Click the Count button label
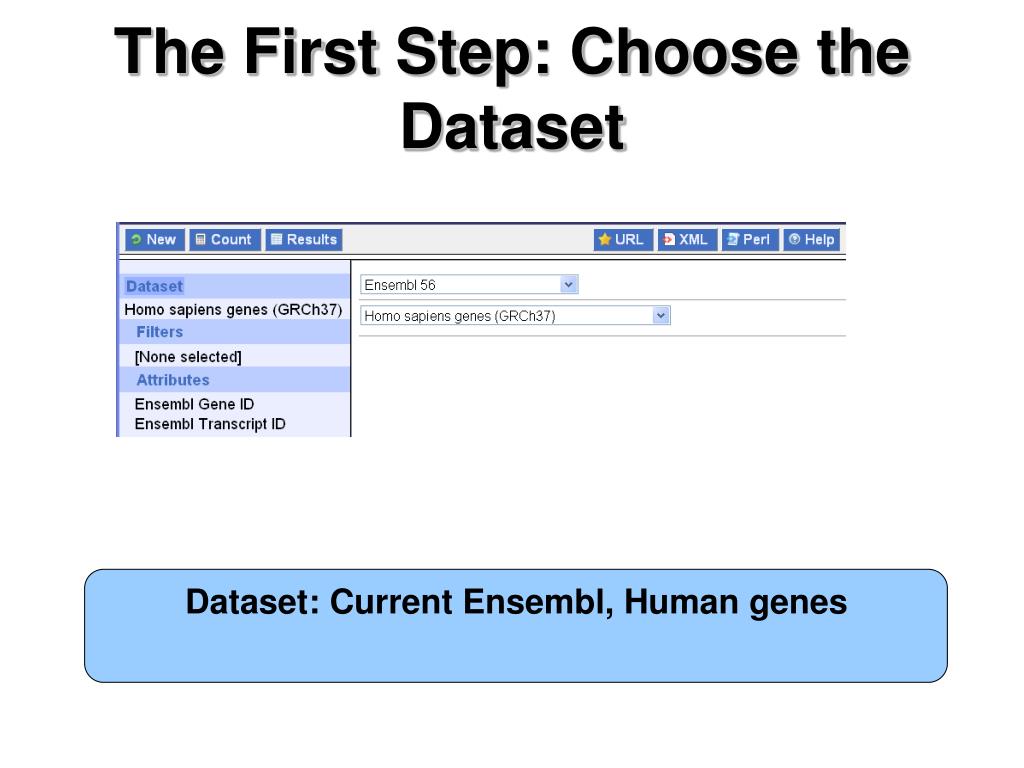 coord(231,240)
